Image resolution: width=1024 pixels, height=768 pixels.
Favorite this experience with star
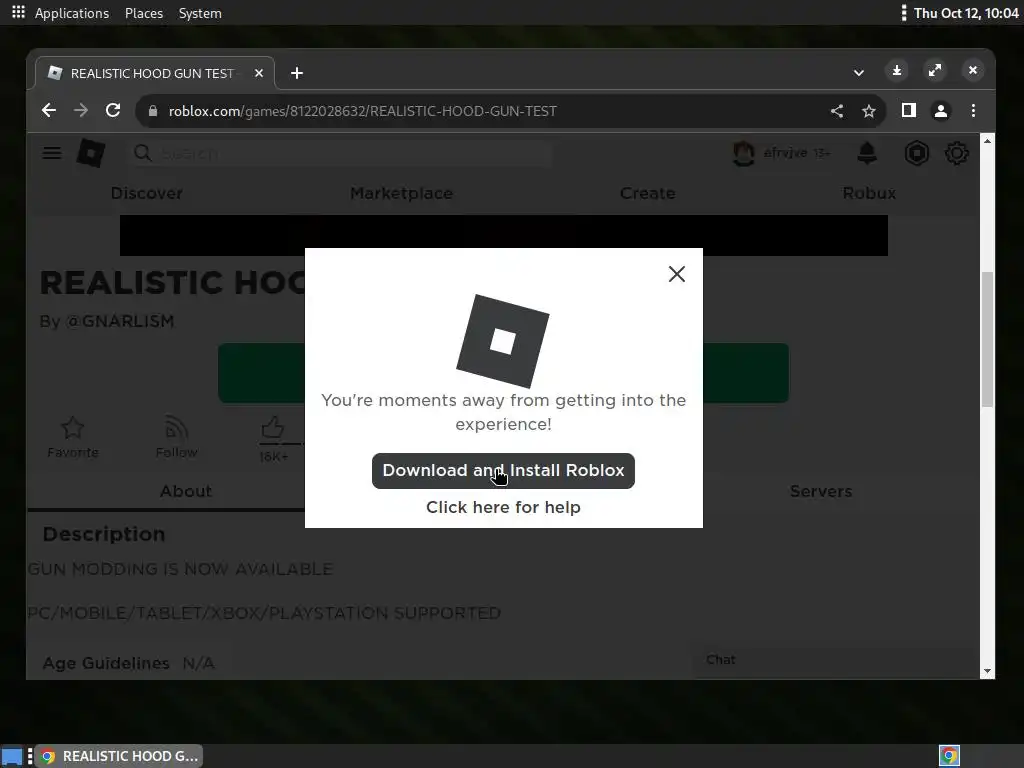click(x=72, y=438)
